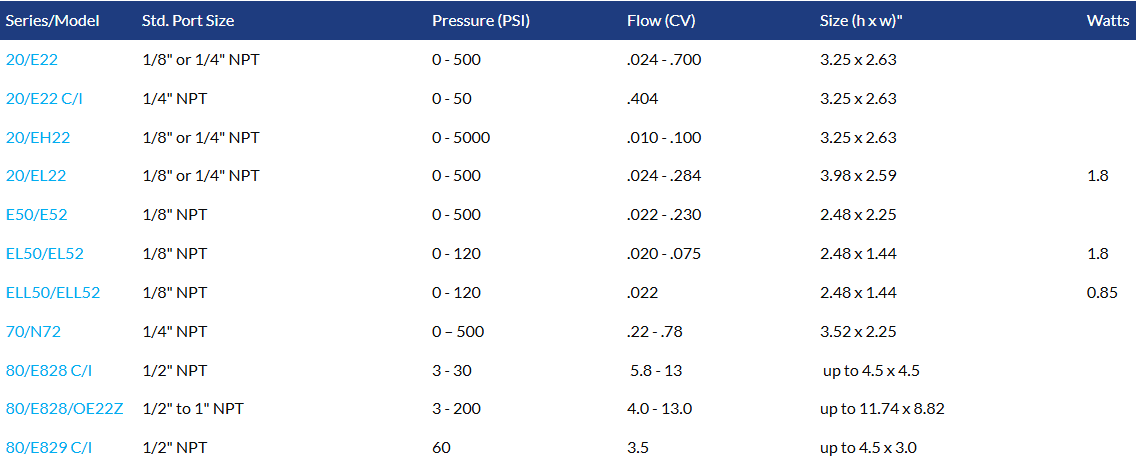Screen dimensions: 1136x465
Task: Click the Series/Model column header
Action: click(53, 21)
